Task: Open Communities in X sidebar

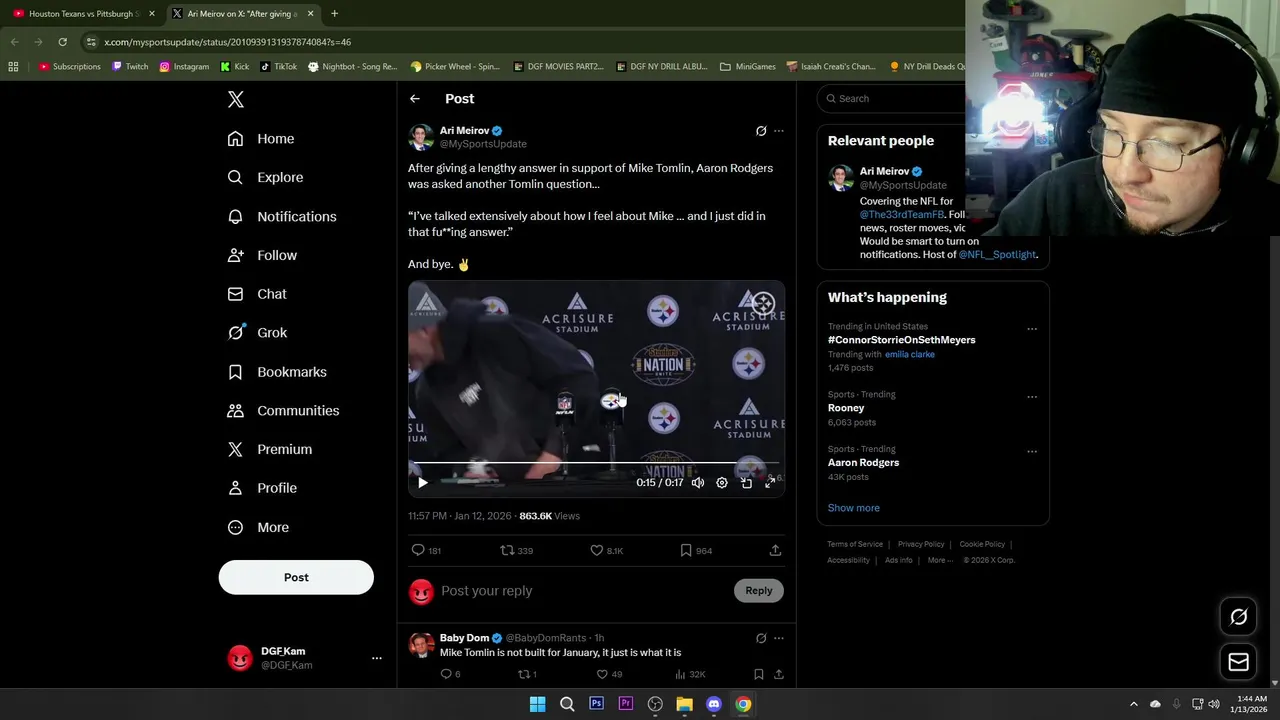Action: point(283,411)
